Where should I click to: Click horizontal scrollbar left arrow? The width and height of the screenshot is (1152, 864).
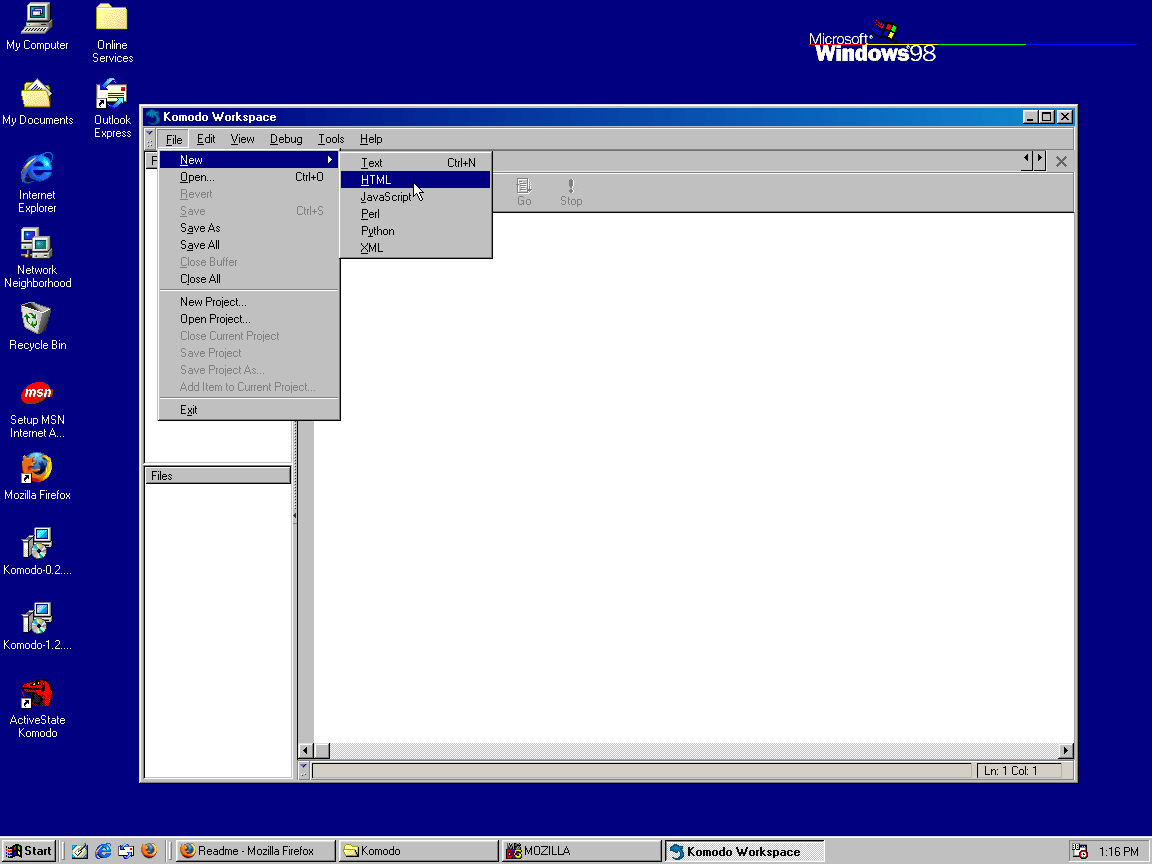coord(306,750)
